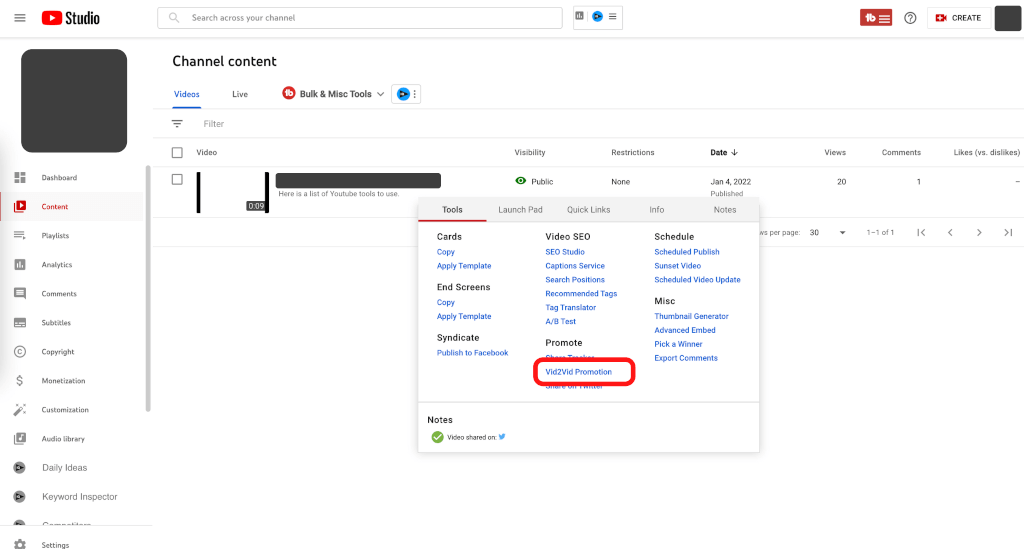This screenshot has height=549, width=1024.
Task: Open Audio library from sidebar
Action: click(x=63, y=439)
